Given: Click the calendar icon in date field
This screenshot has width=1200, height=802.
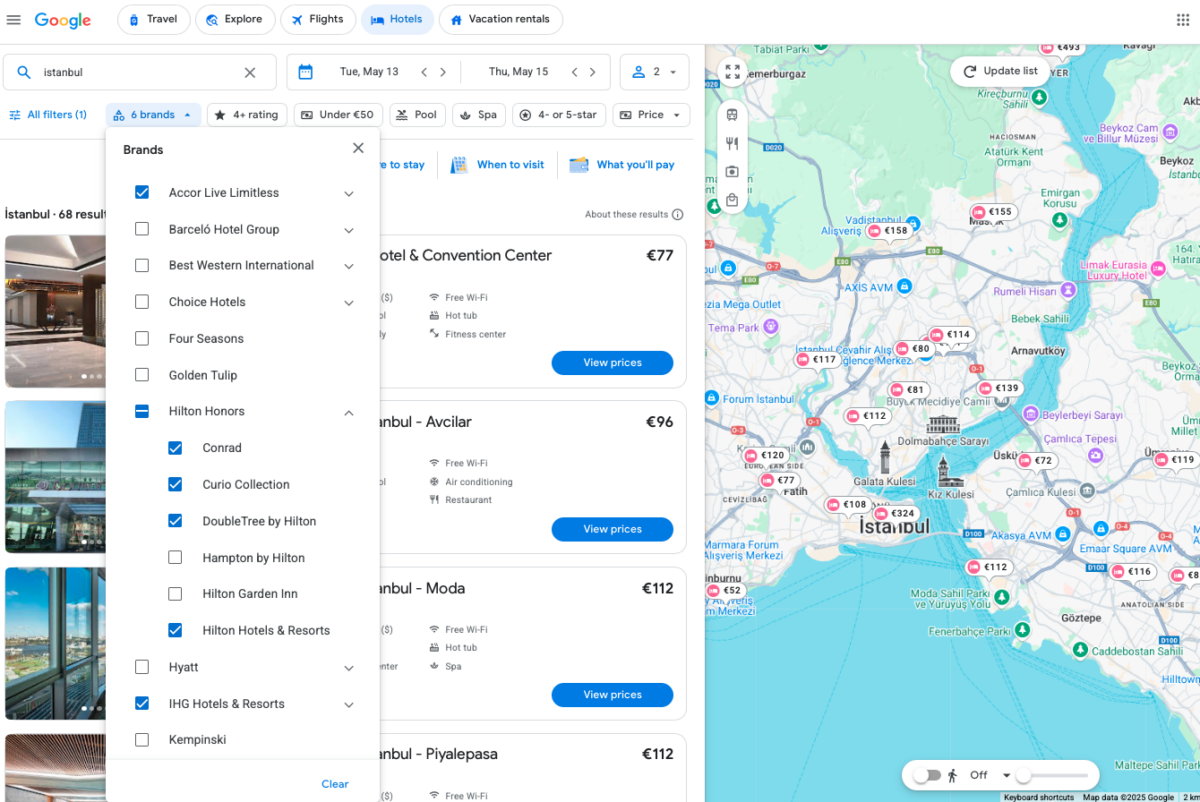Looking at the screenshot, I should (x=305, y=72).
